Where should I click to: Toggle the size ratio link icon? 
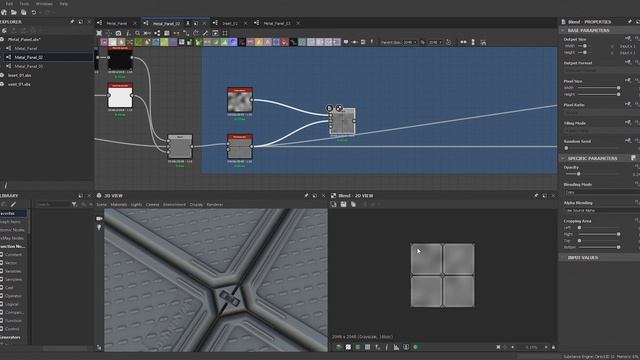(x=423, y=42)
